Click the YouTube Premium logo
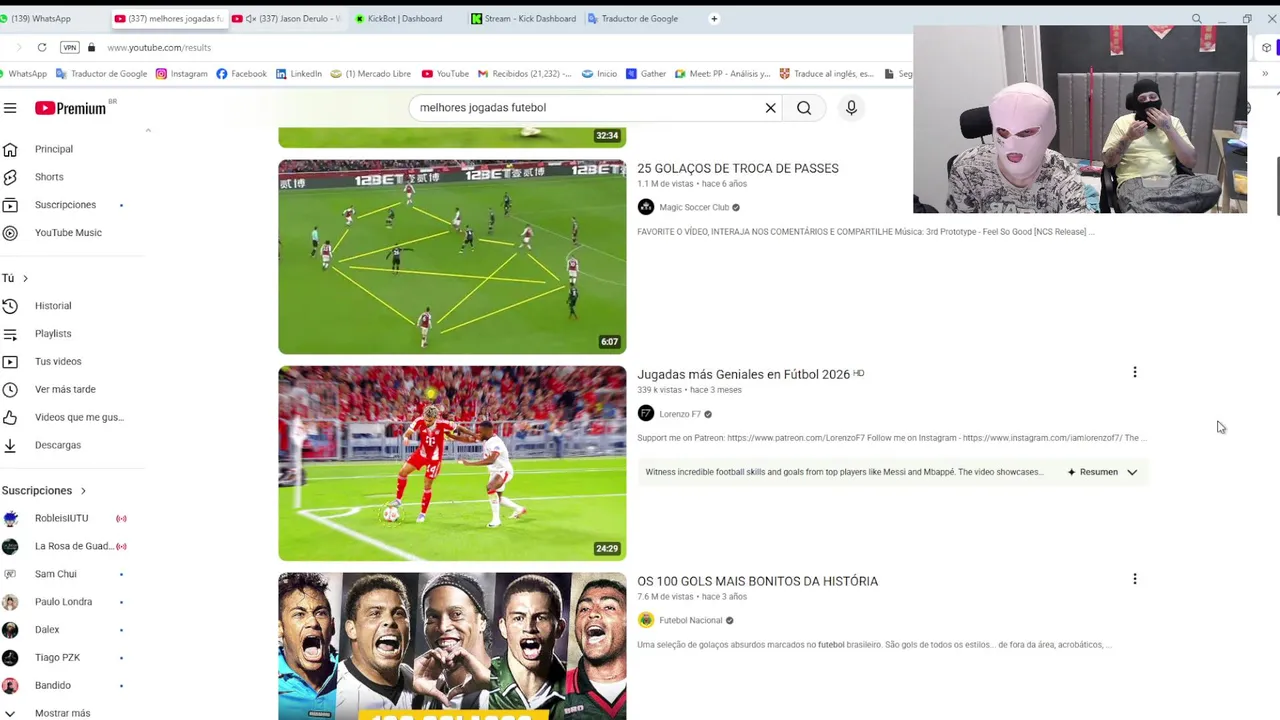 point(71,108)
